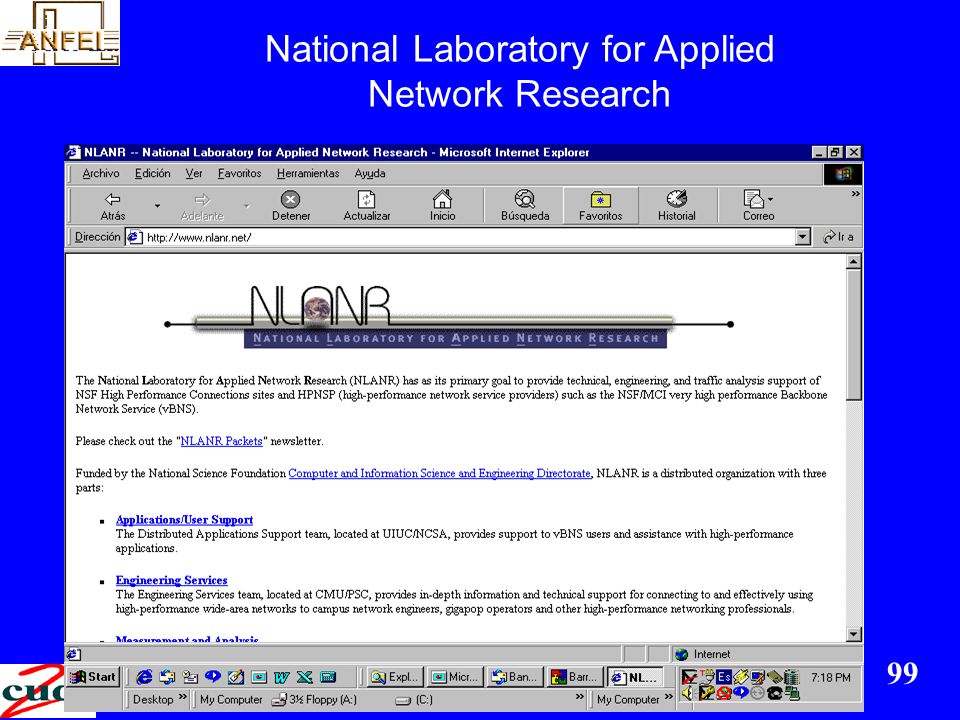Open Computer and Information Science Directorate link

click(440, 473)
